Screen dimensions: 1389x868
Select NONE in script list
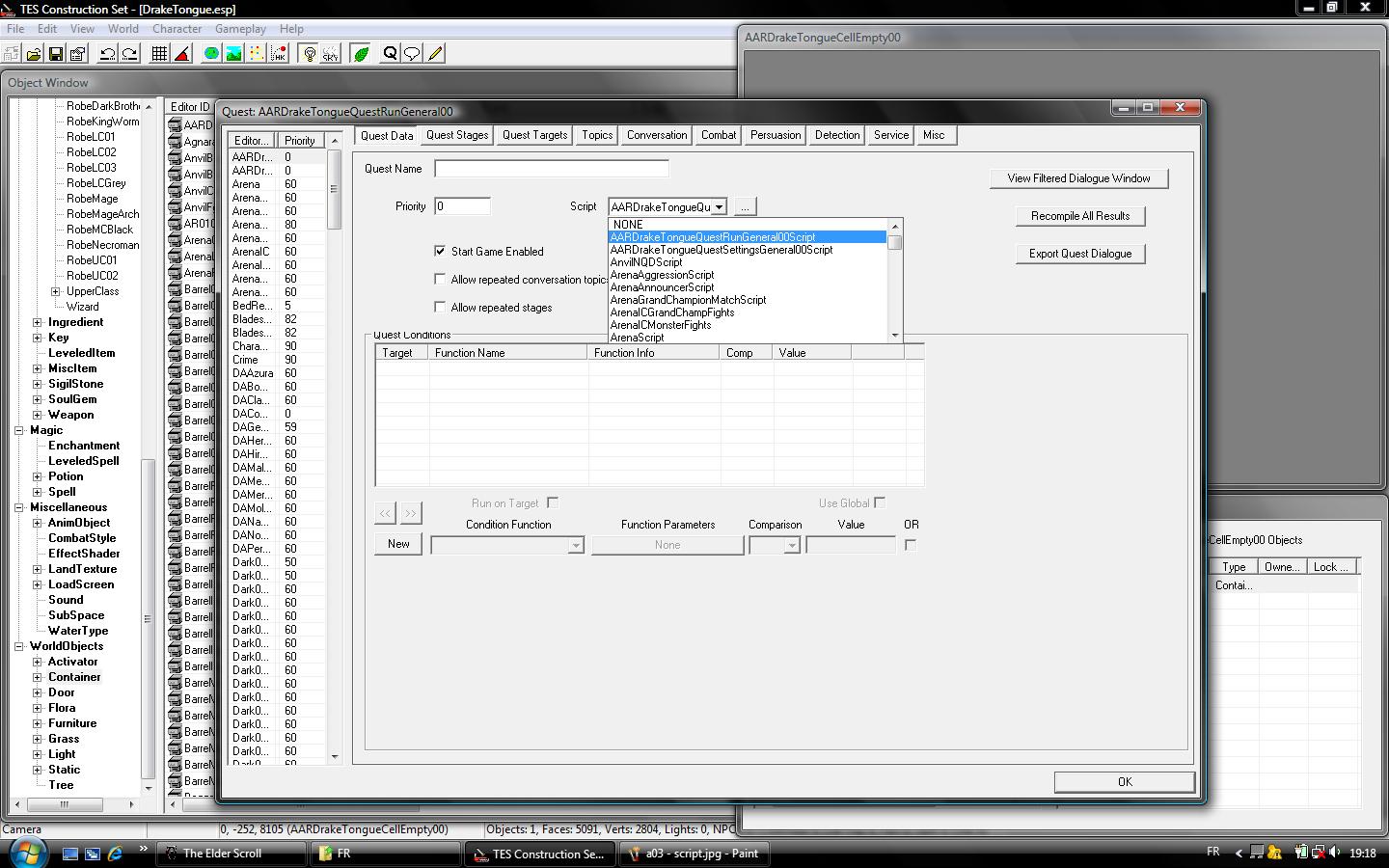748,225
